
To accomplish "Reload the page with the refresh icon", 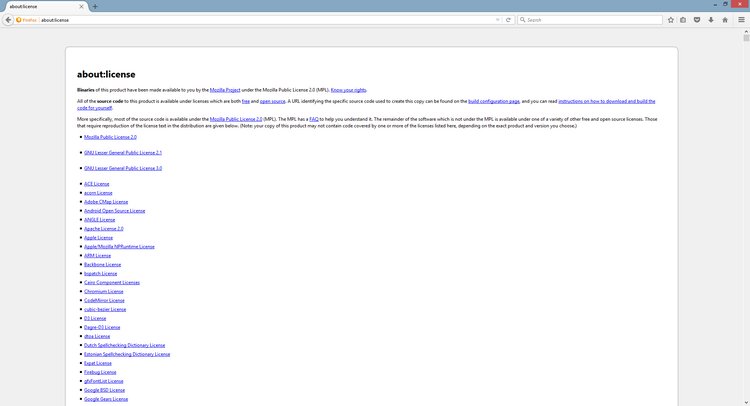I will coord(508,20).
